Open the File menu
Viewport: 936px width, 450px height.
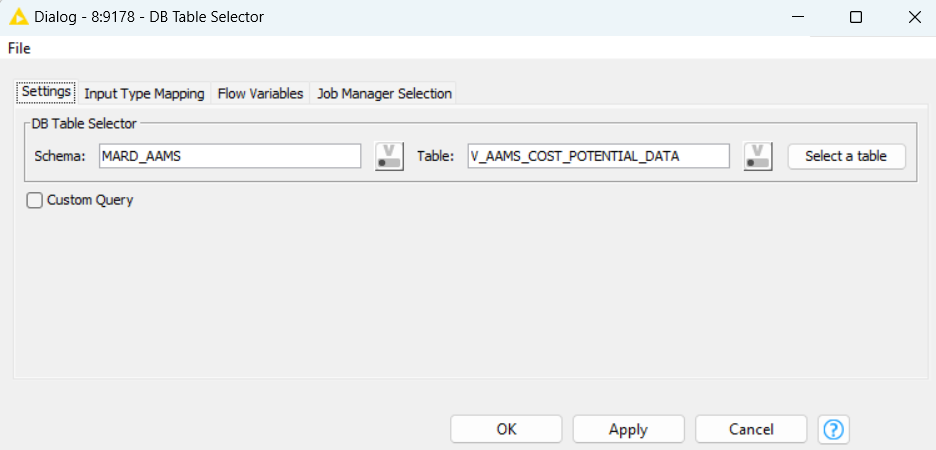tap(19, 48)
